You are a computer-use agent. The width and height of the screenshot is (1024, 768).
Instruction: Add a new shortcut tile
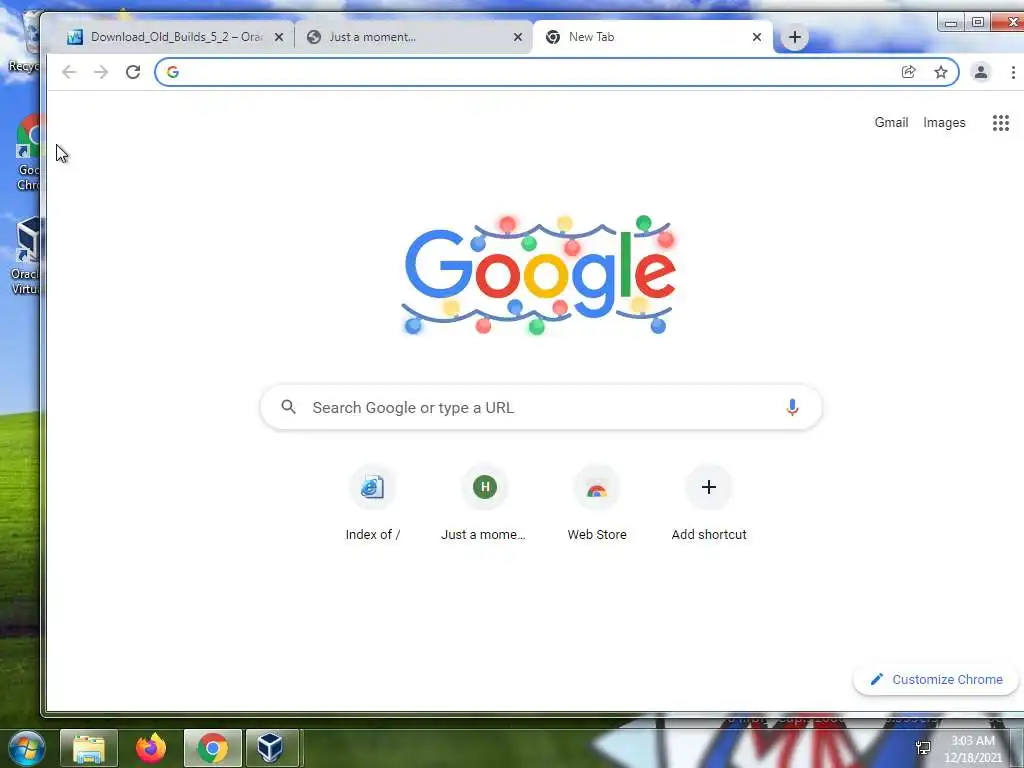709,504
